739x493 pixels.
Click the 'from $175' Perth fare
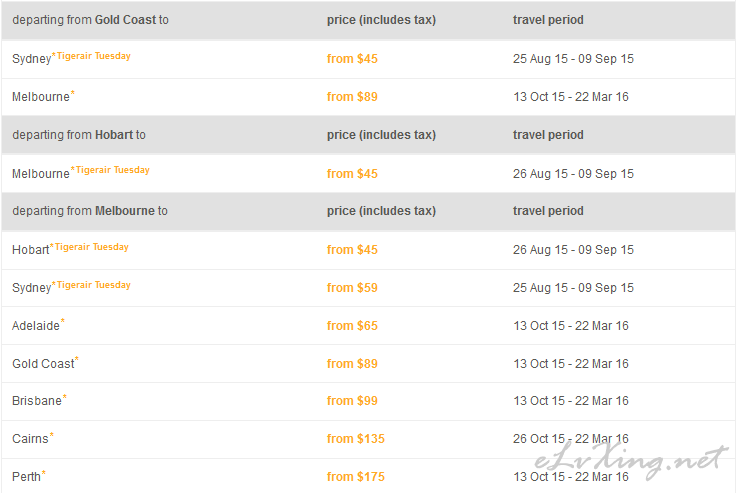356,477
